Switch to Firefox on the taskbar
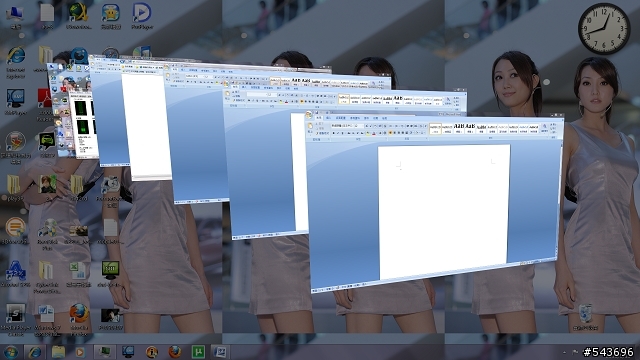The image size is (640, 360). 175,352
